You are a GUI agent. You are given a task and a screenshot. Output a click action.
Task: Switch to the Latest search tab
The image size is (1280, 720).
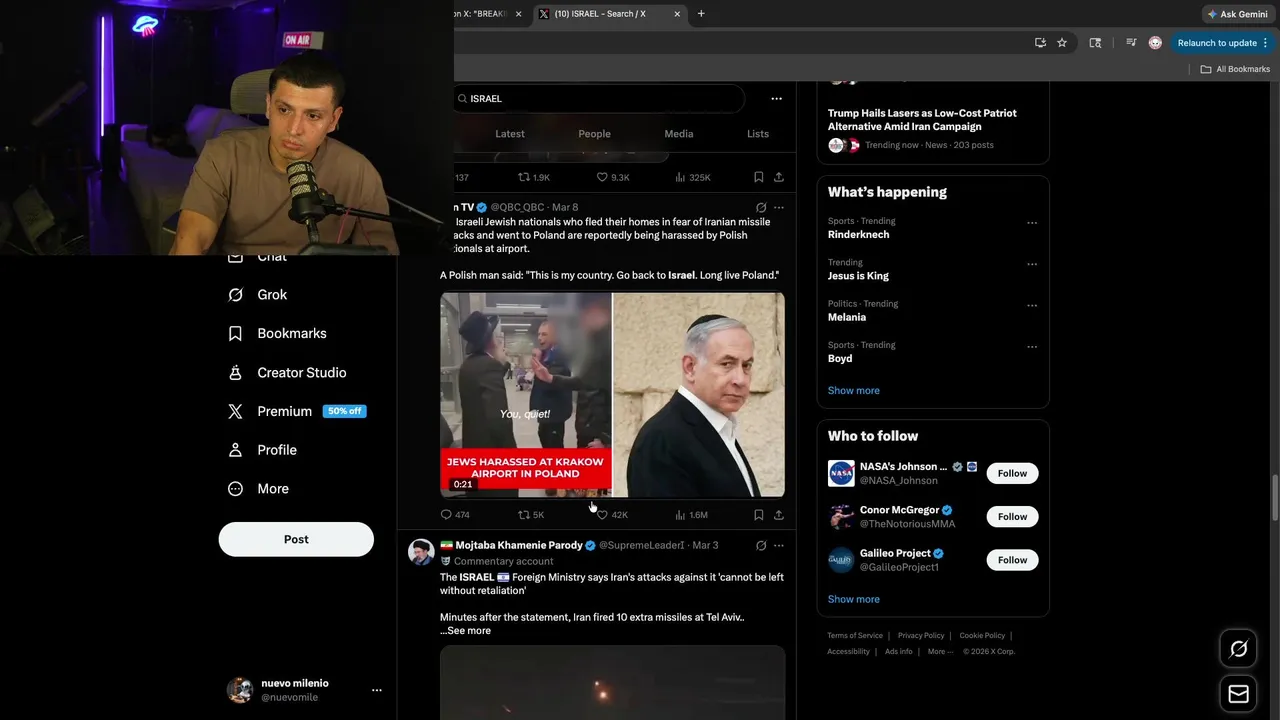click(x=510, y=134)
